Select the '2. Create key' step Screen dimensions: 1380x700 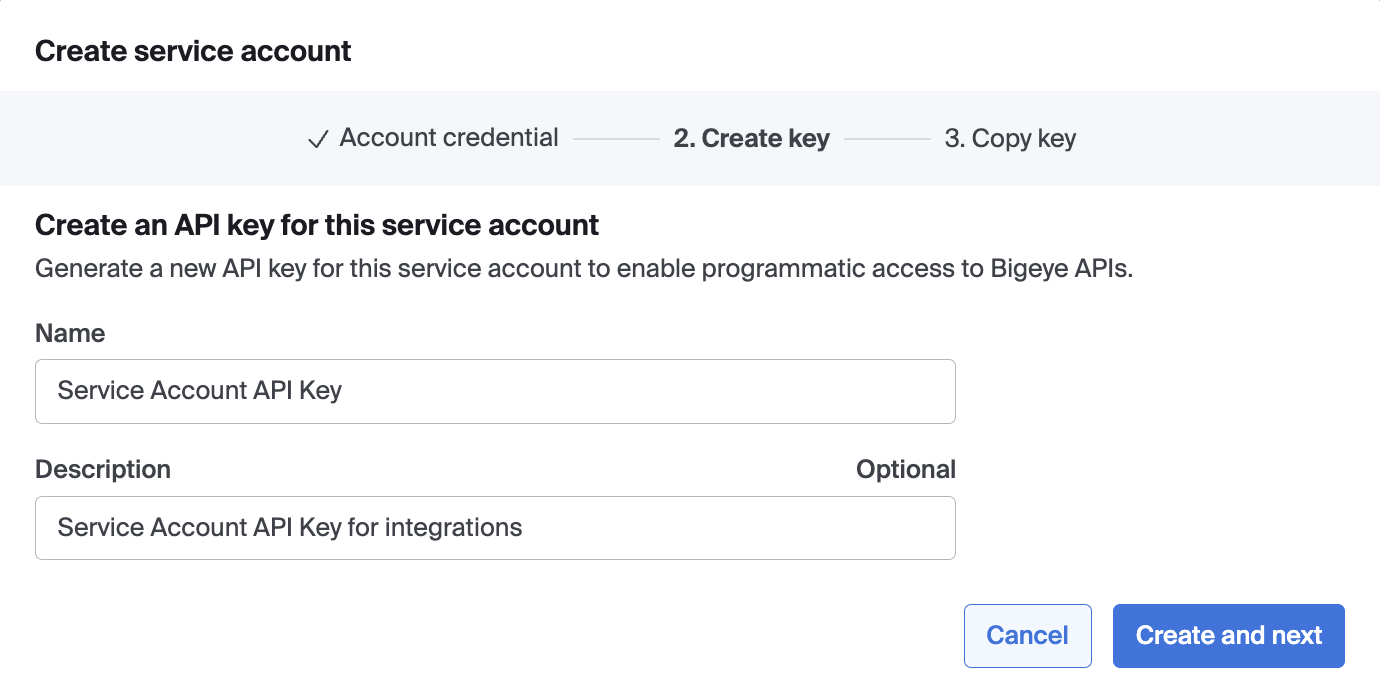(751, 138)
